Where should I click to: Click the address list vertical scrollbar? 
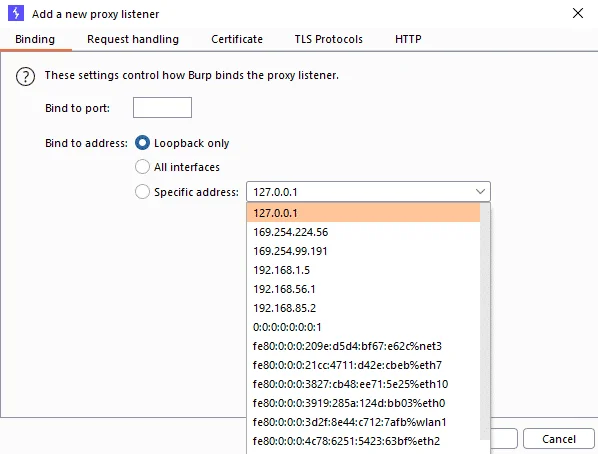(484, 321)
